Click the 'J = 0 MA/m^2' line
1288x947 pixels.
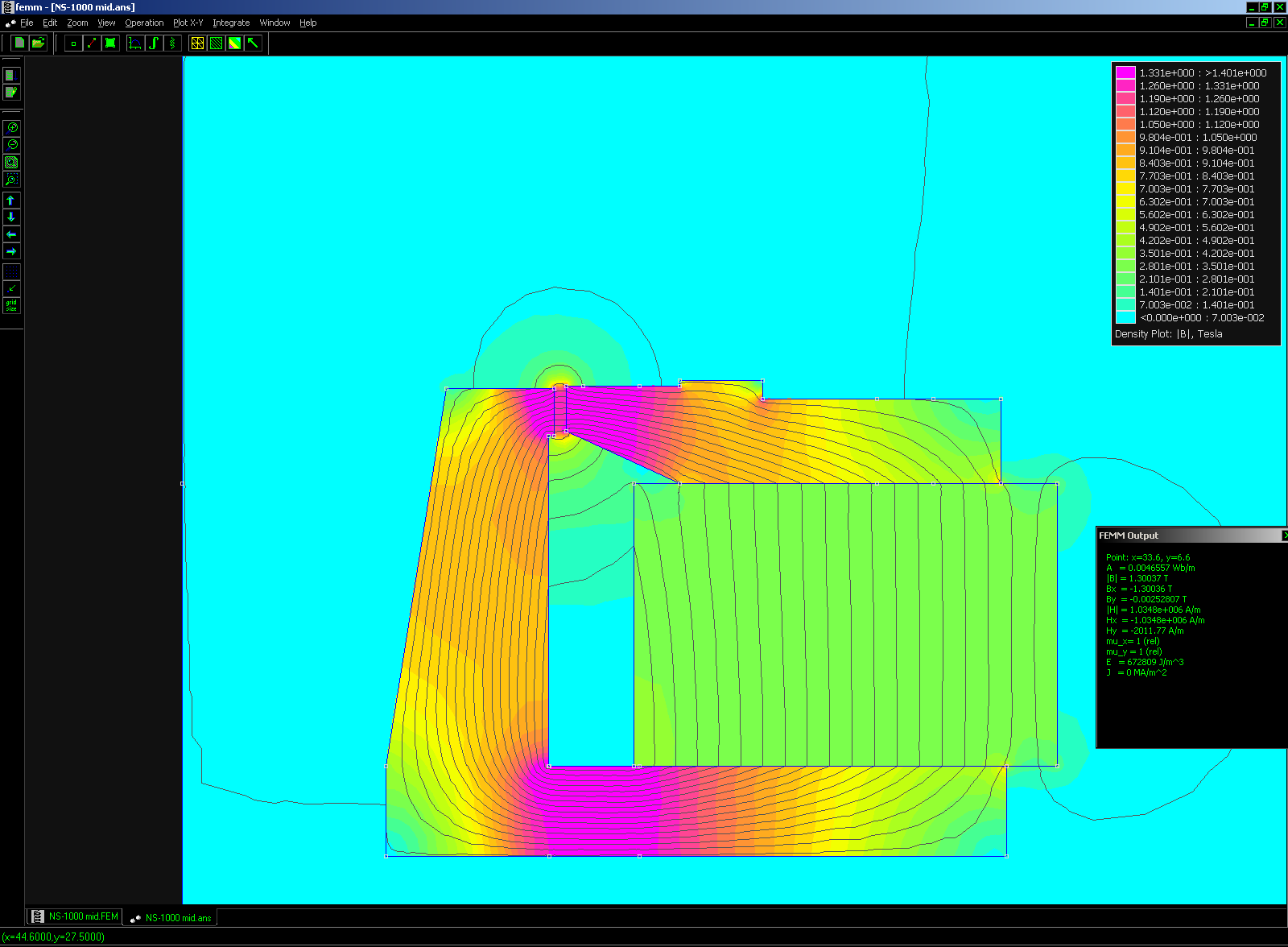point(1136,672)
